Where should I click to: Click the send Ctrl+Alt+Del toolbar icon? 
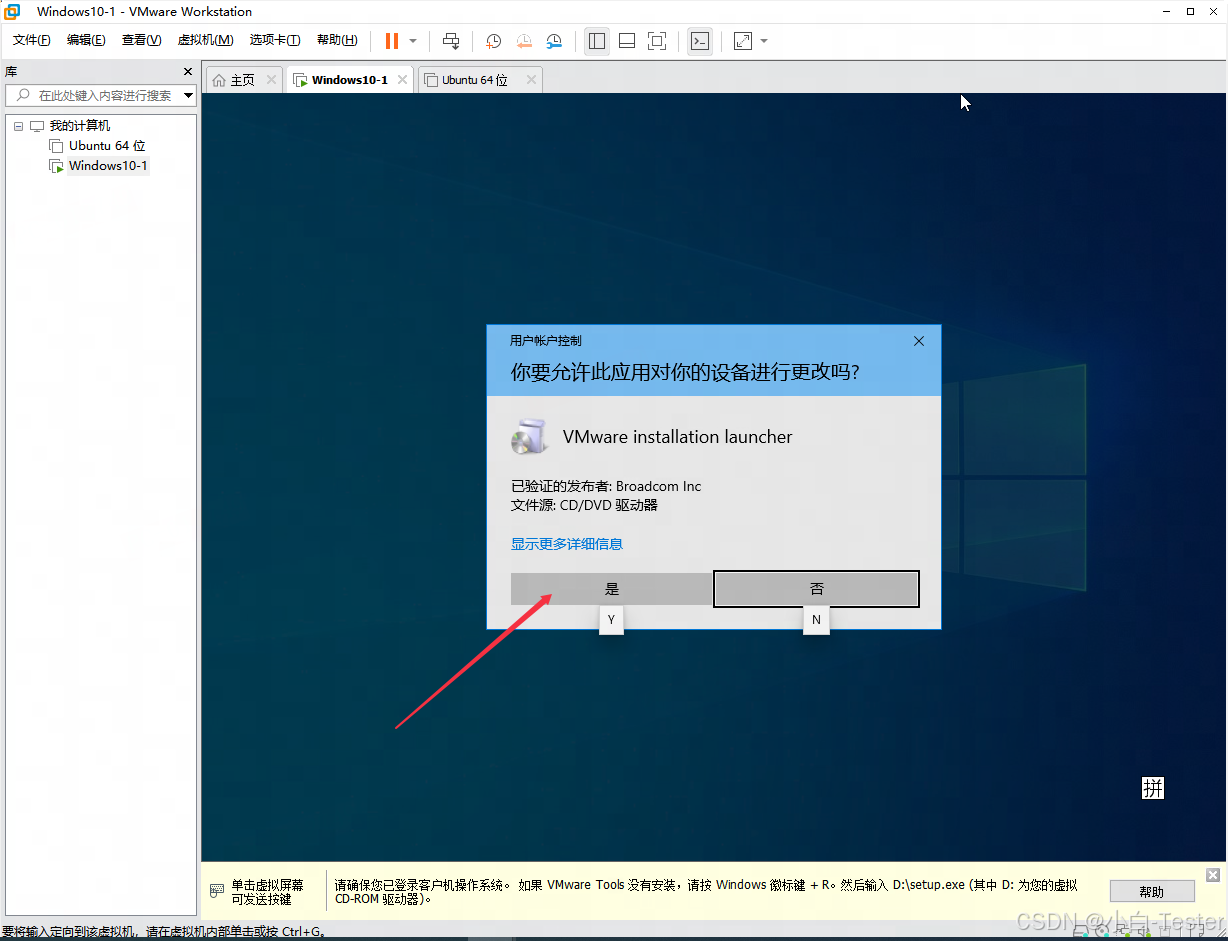click(451, 41)
